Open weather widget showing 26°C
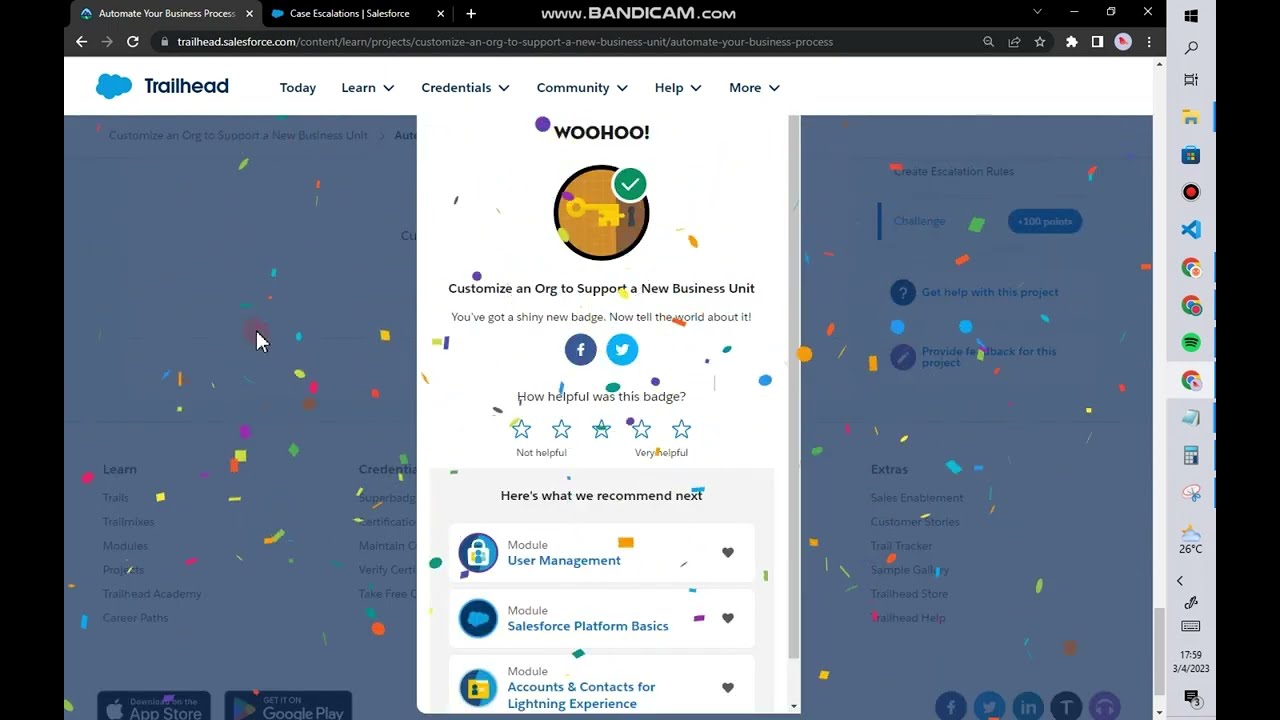The width and height of the screenshot is (1280, 720). click(x=1191, y=539)
